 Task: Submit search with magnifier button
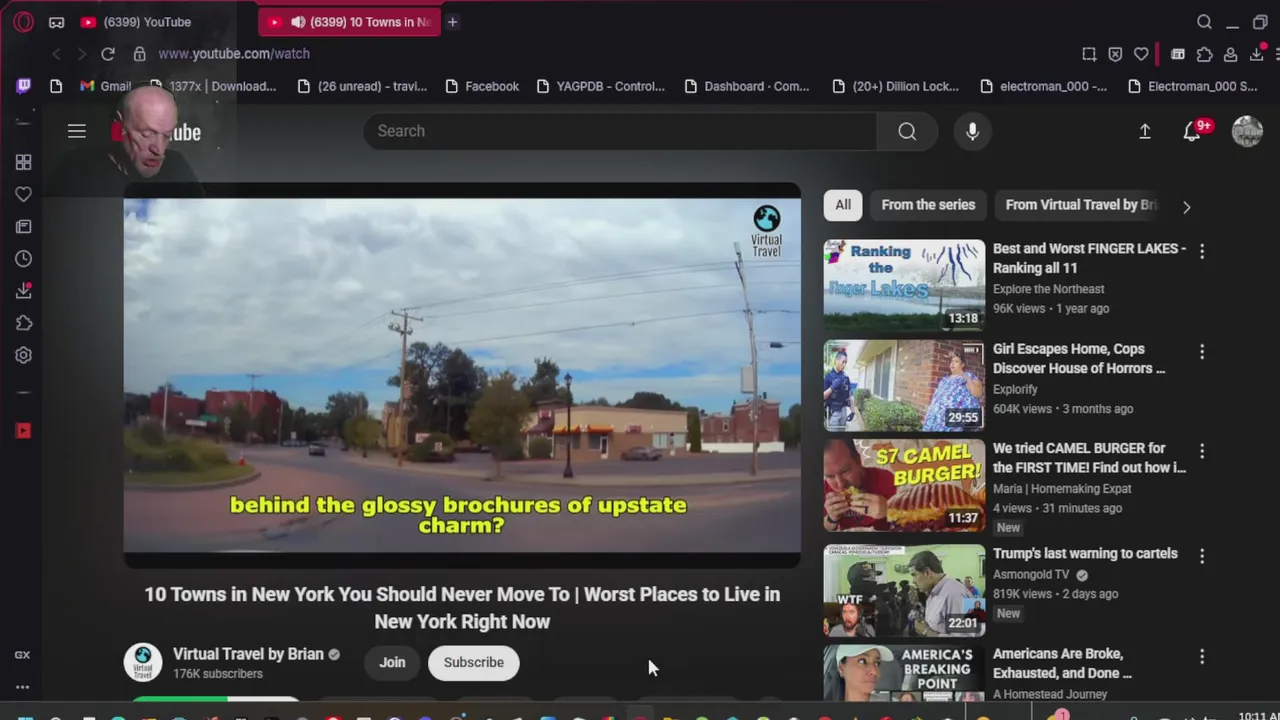point(907,131)
